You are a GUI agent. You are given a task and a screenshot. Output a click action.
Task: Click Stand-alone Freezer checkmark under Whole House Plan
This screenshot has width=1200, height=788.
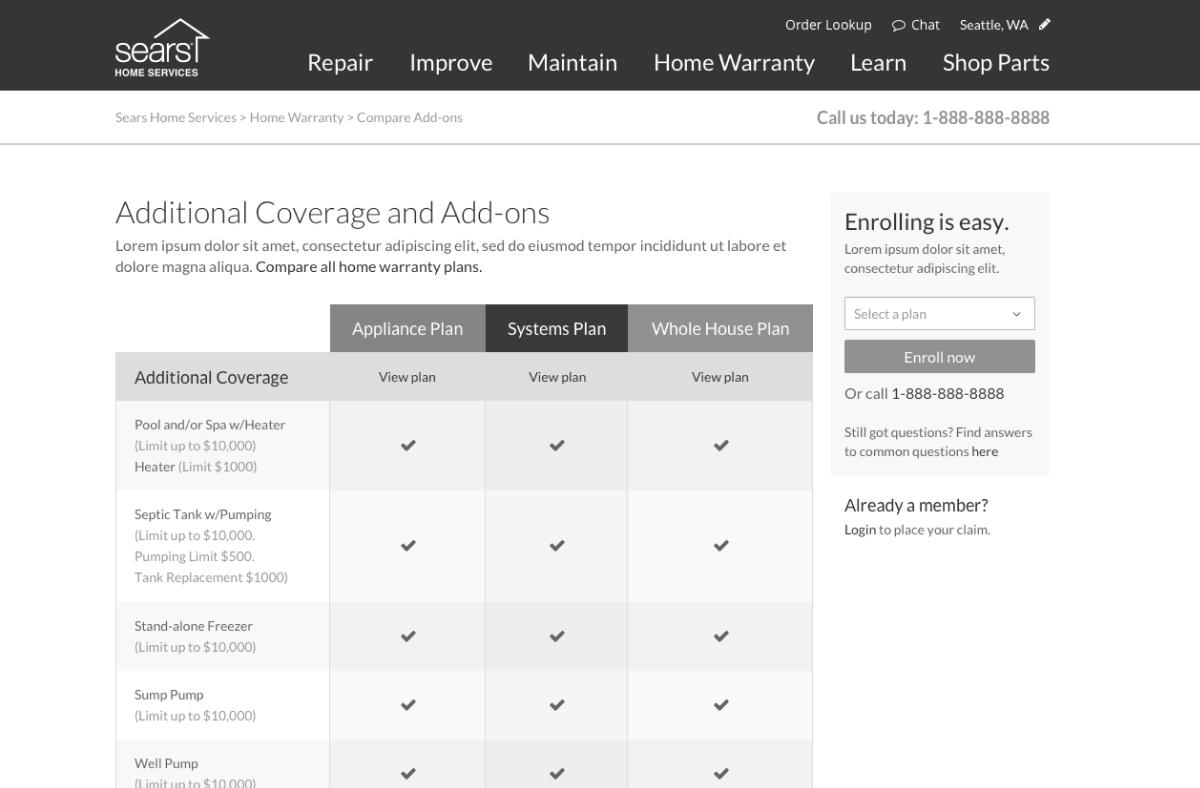(x=720, y=636)
